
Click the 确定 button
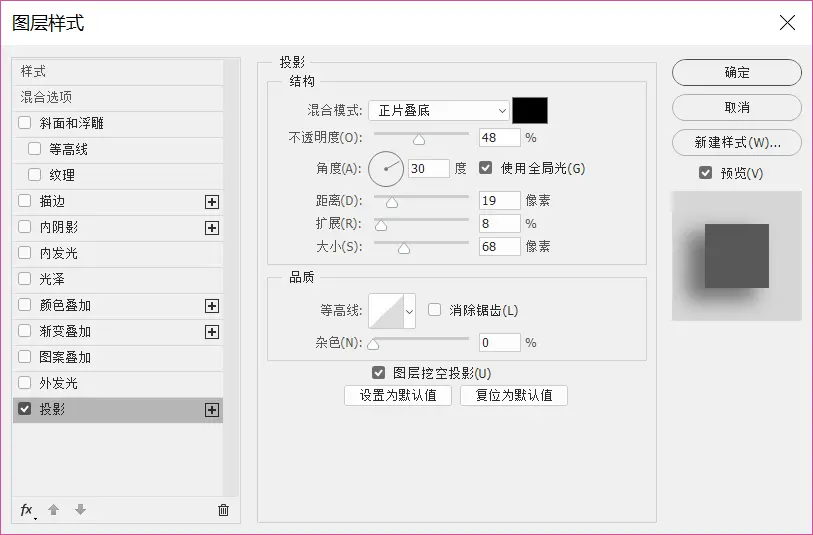pos(737,73)
